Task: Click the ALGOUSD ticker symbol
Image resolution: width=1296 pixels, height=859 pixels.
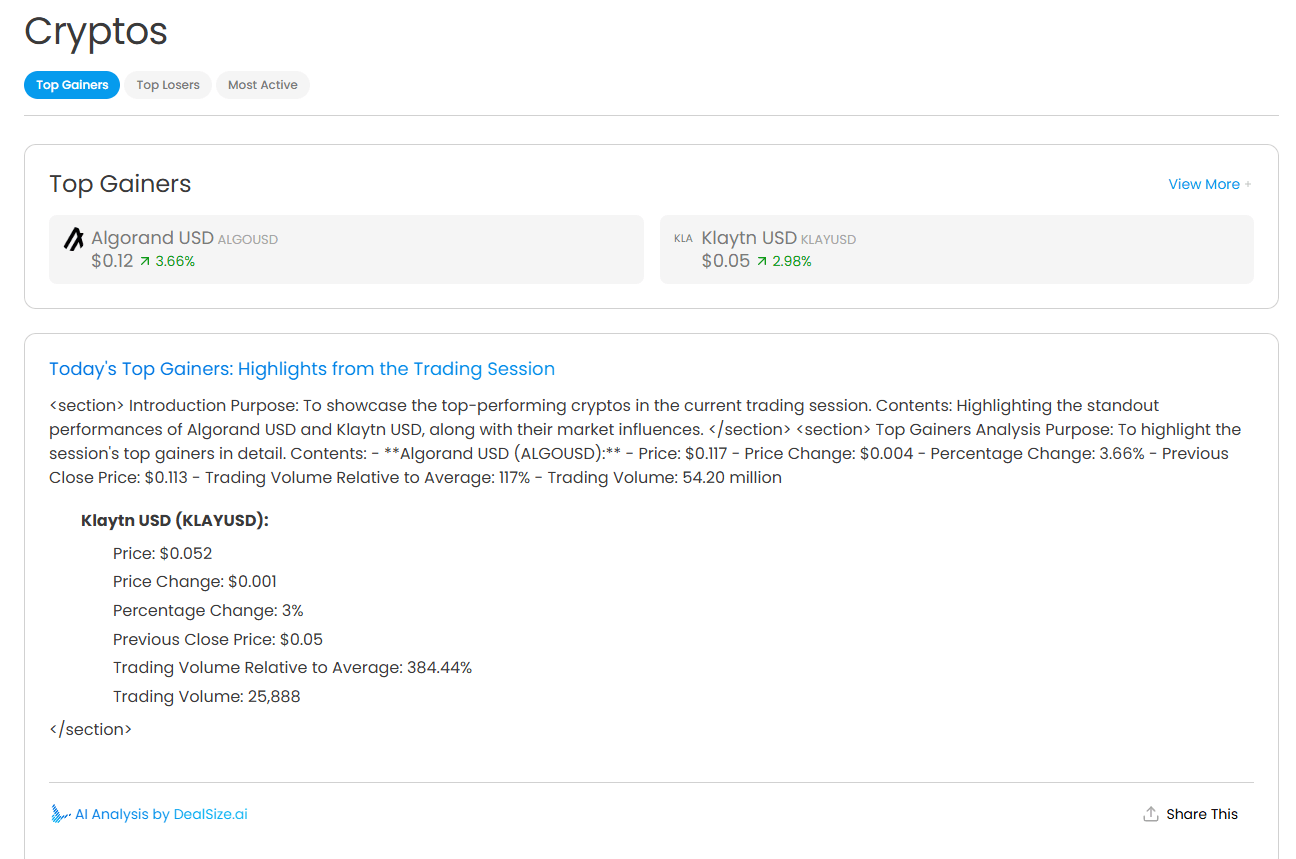Action: (x=248, y=240)
